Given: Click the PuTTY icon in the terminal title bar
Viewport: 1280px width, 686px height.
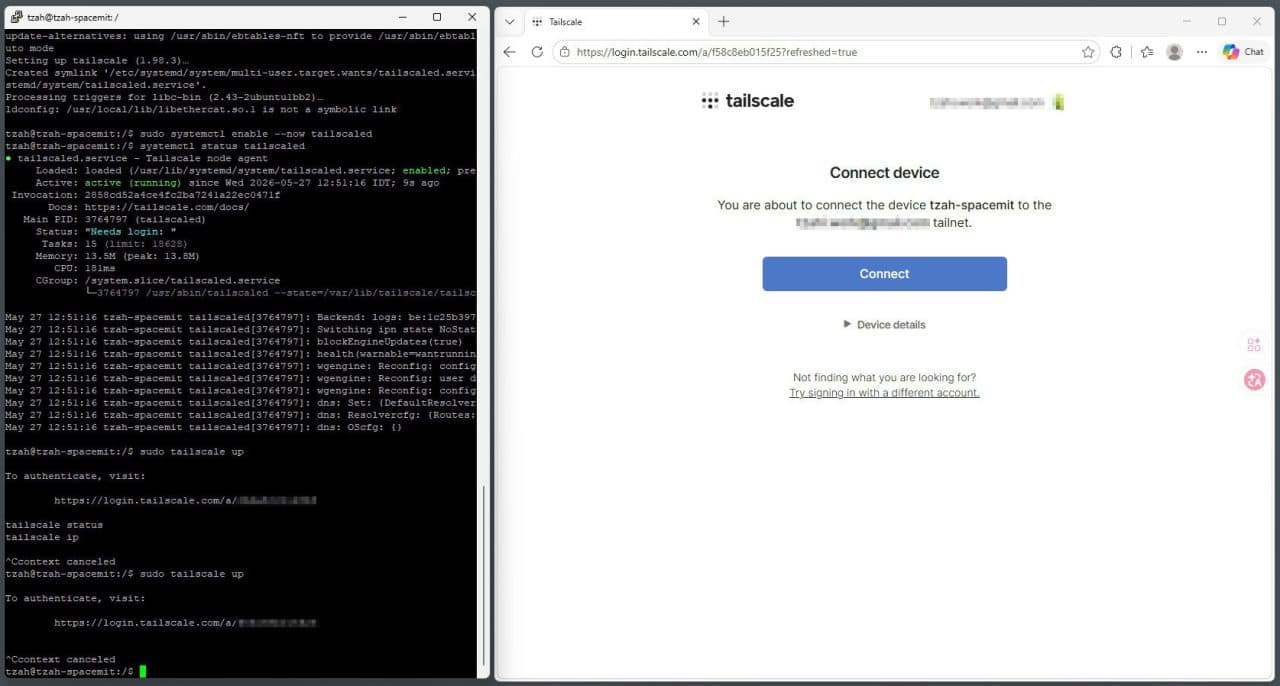Looking at the screenshot, I should (16, 17).
